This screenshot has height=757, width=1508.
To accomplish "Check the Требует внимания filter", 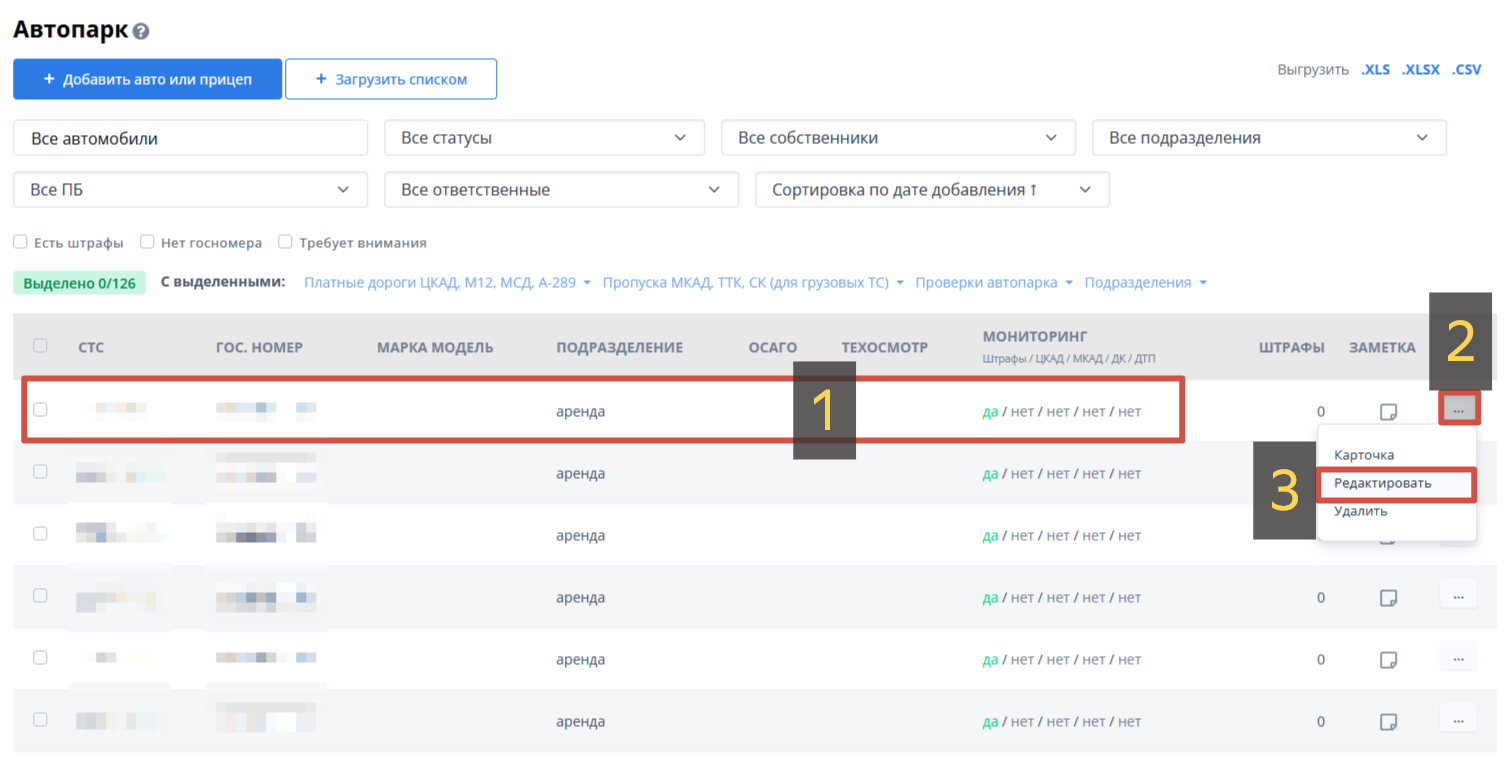I will coord(285,242).
